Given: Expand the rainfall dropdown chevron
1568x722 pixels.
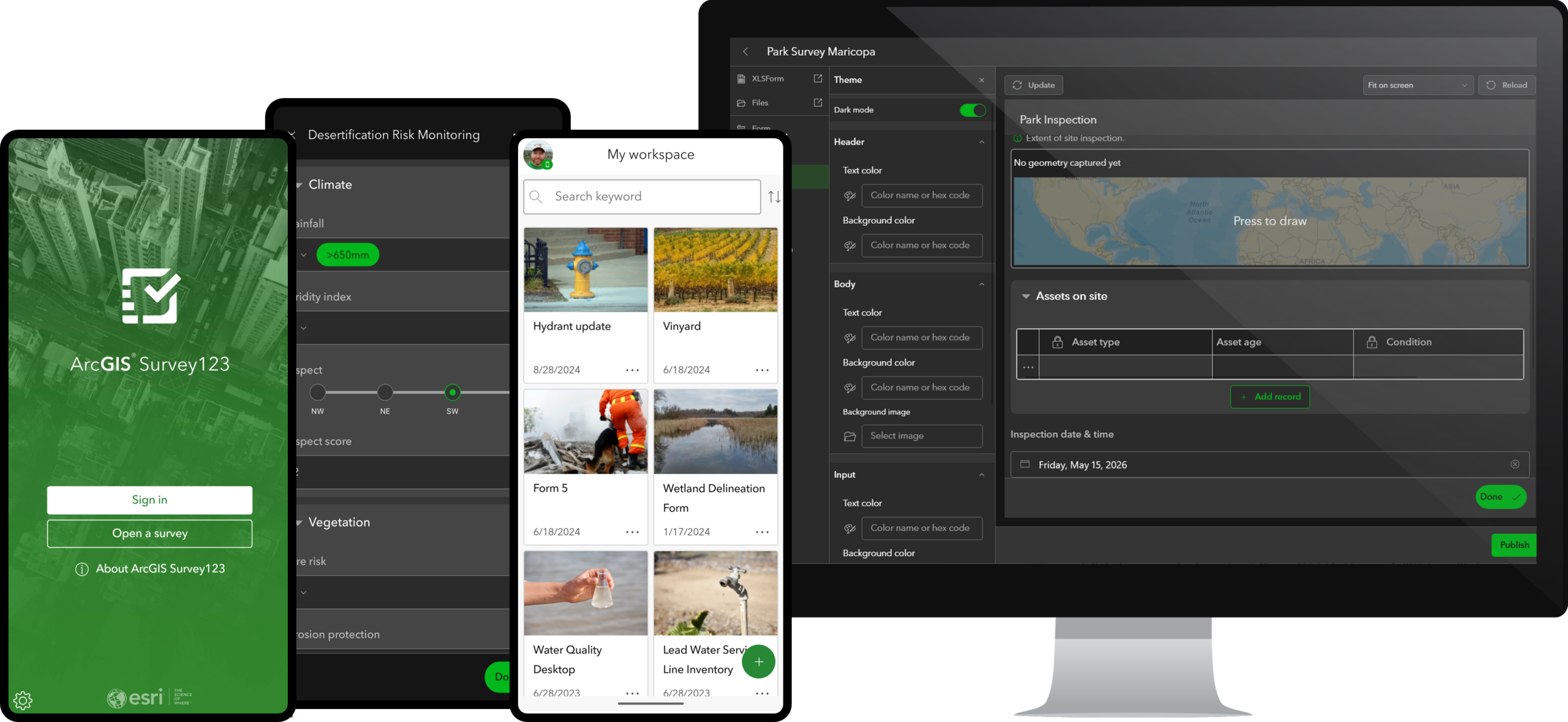Looking at the screenshot, I should pos(303,255).
